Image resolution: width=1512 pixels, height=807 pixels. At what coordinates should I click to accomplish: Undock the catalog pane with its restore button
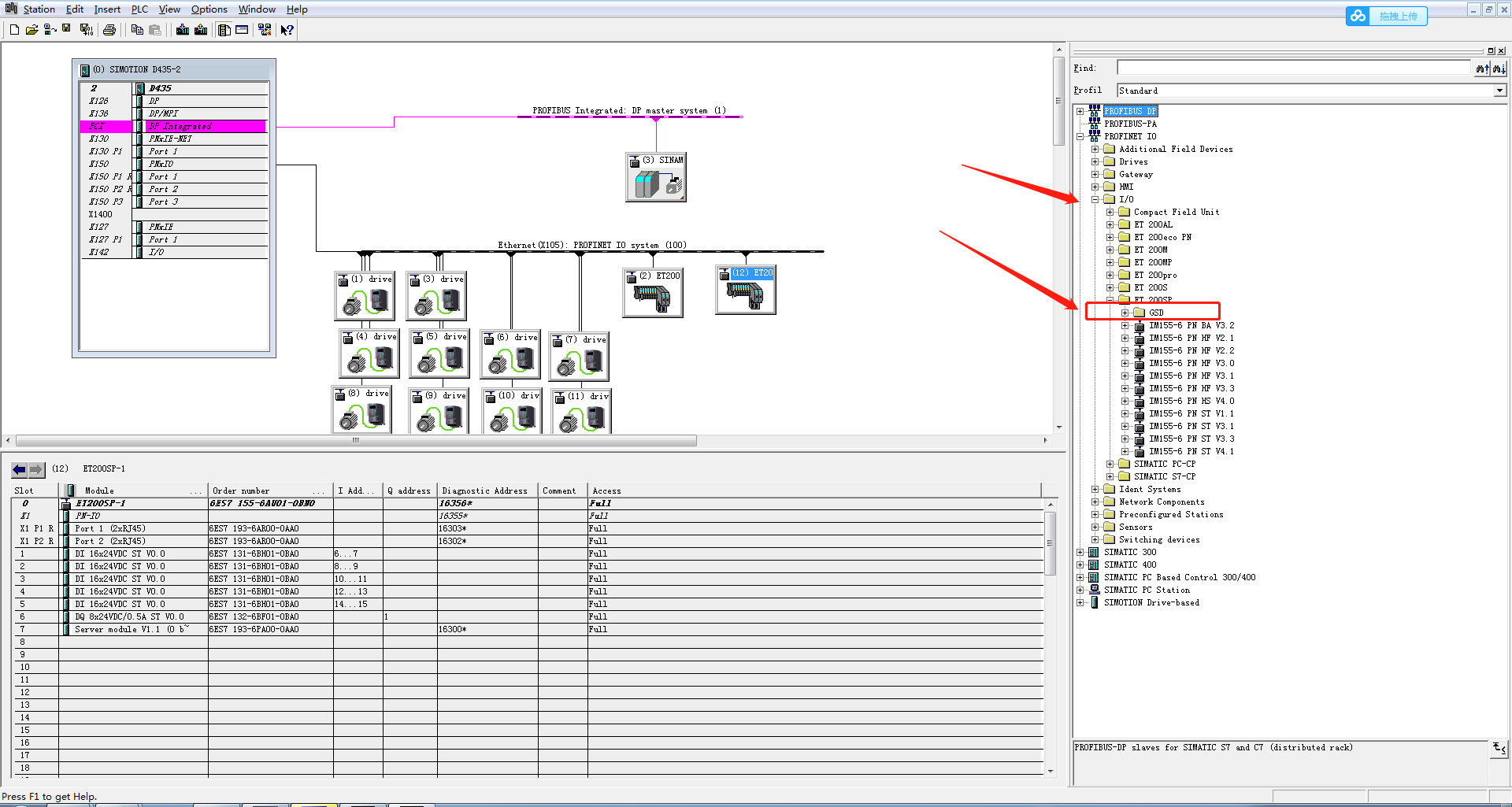click(x=1491, y=50)
